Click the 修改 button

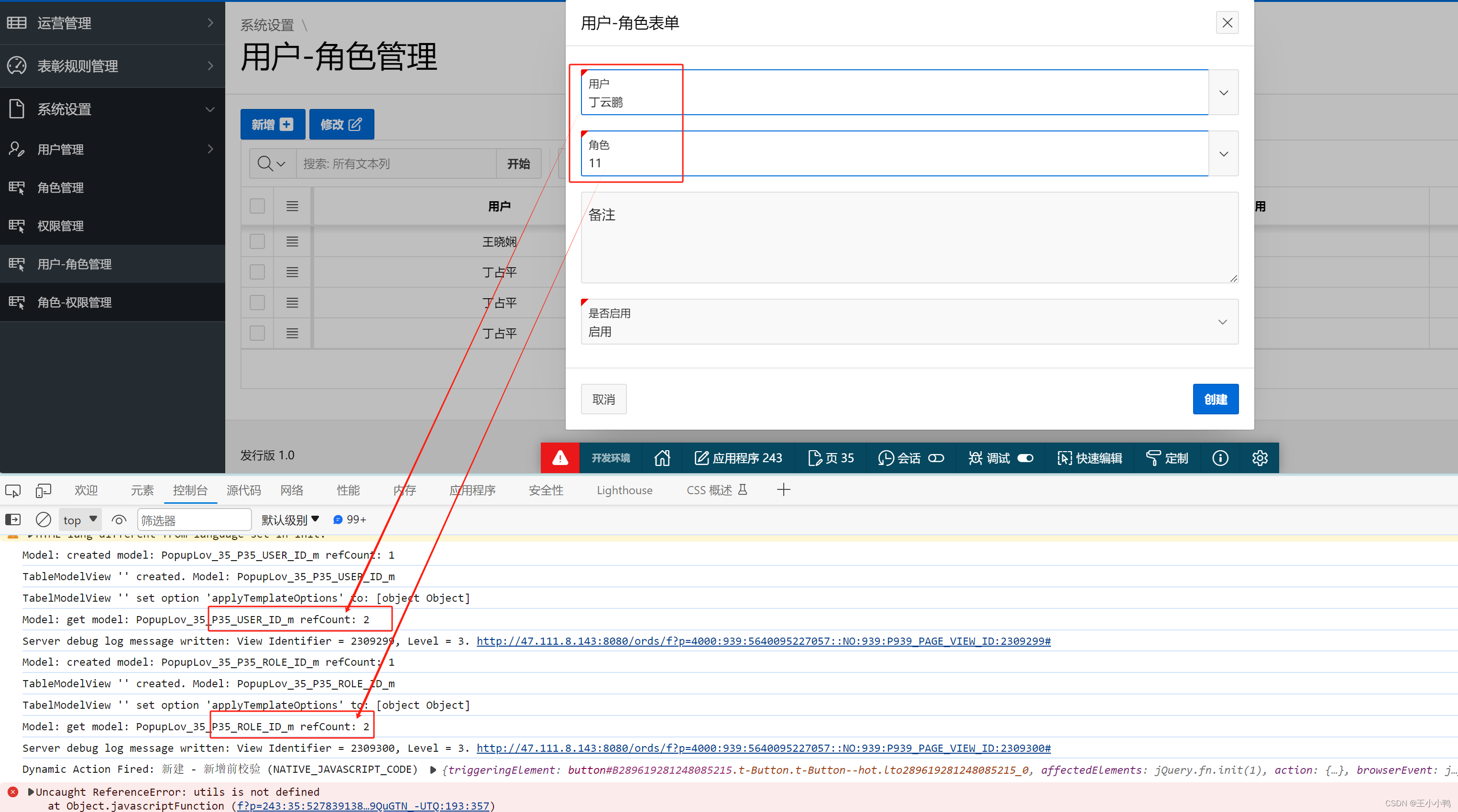(341, 124)
